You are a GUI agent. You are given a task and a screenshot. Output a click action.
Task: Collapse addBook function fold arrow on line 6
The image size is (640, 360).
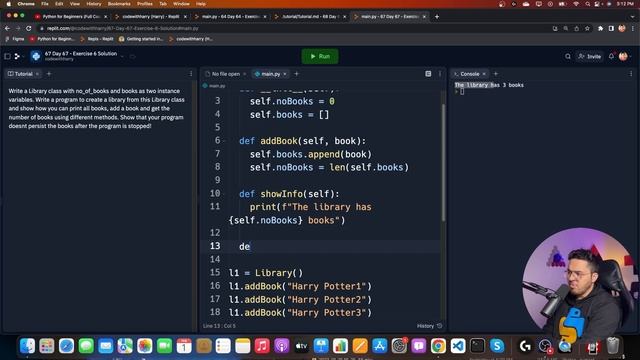coord(224,140)
